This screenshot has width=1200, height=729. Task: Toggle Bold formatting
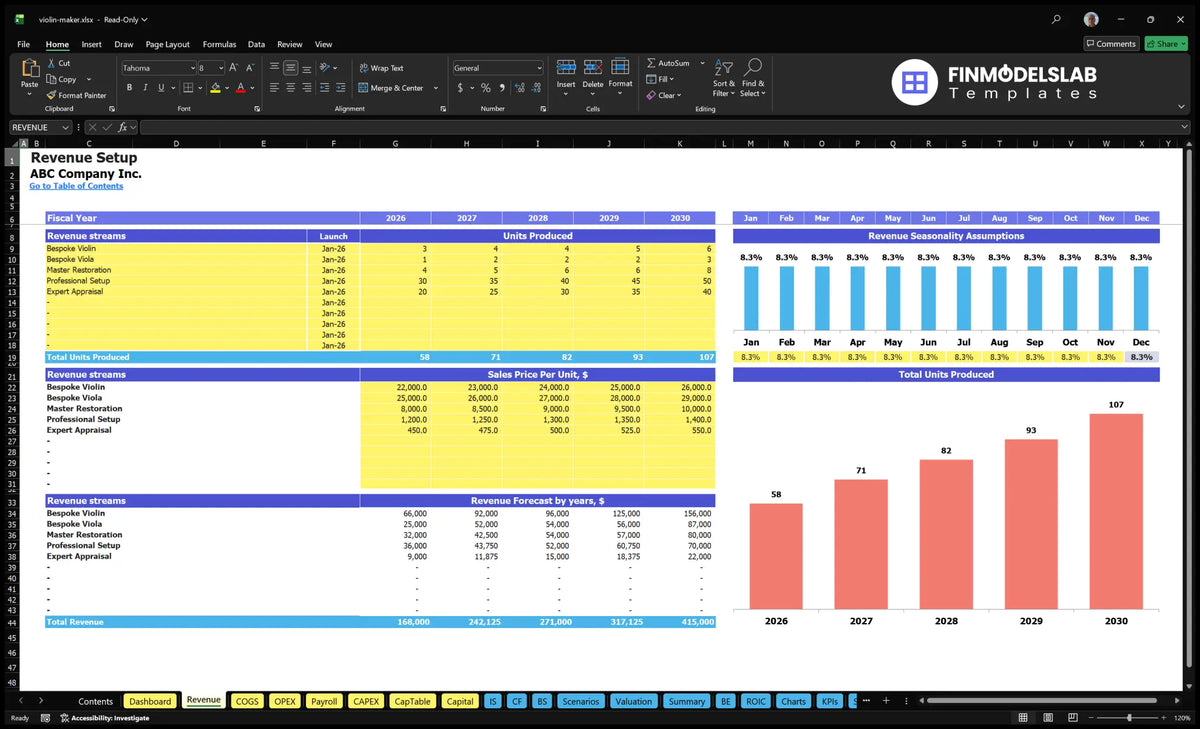click(129, 88)
